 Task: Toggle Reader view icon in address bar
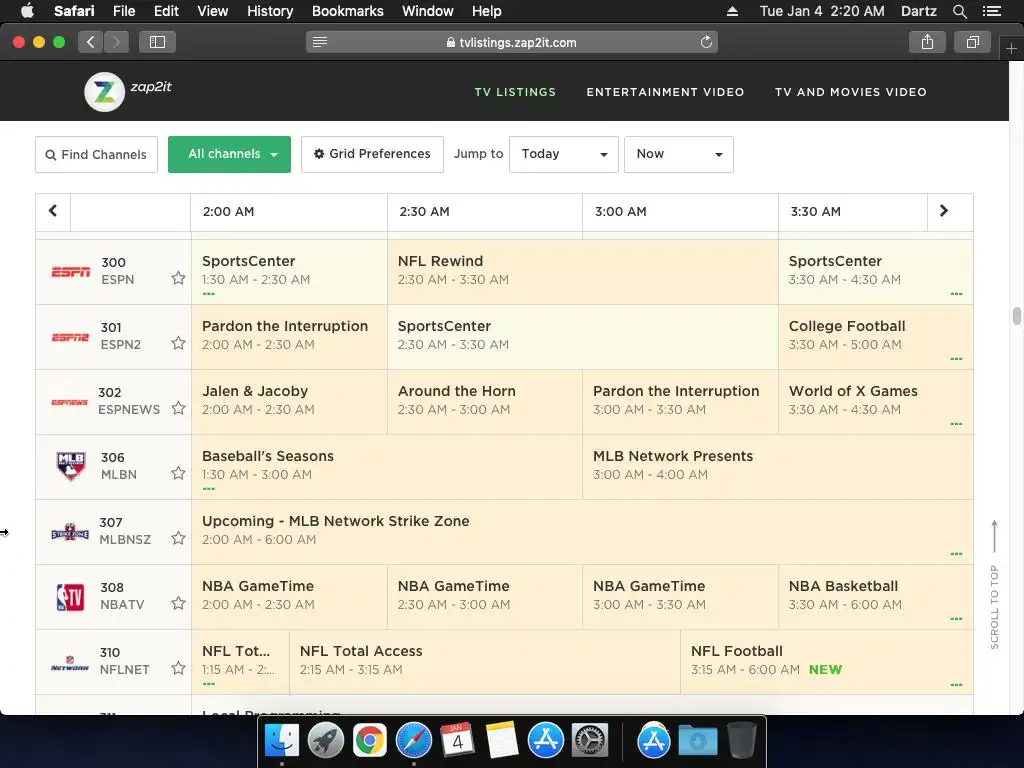click(319, 42)
